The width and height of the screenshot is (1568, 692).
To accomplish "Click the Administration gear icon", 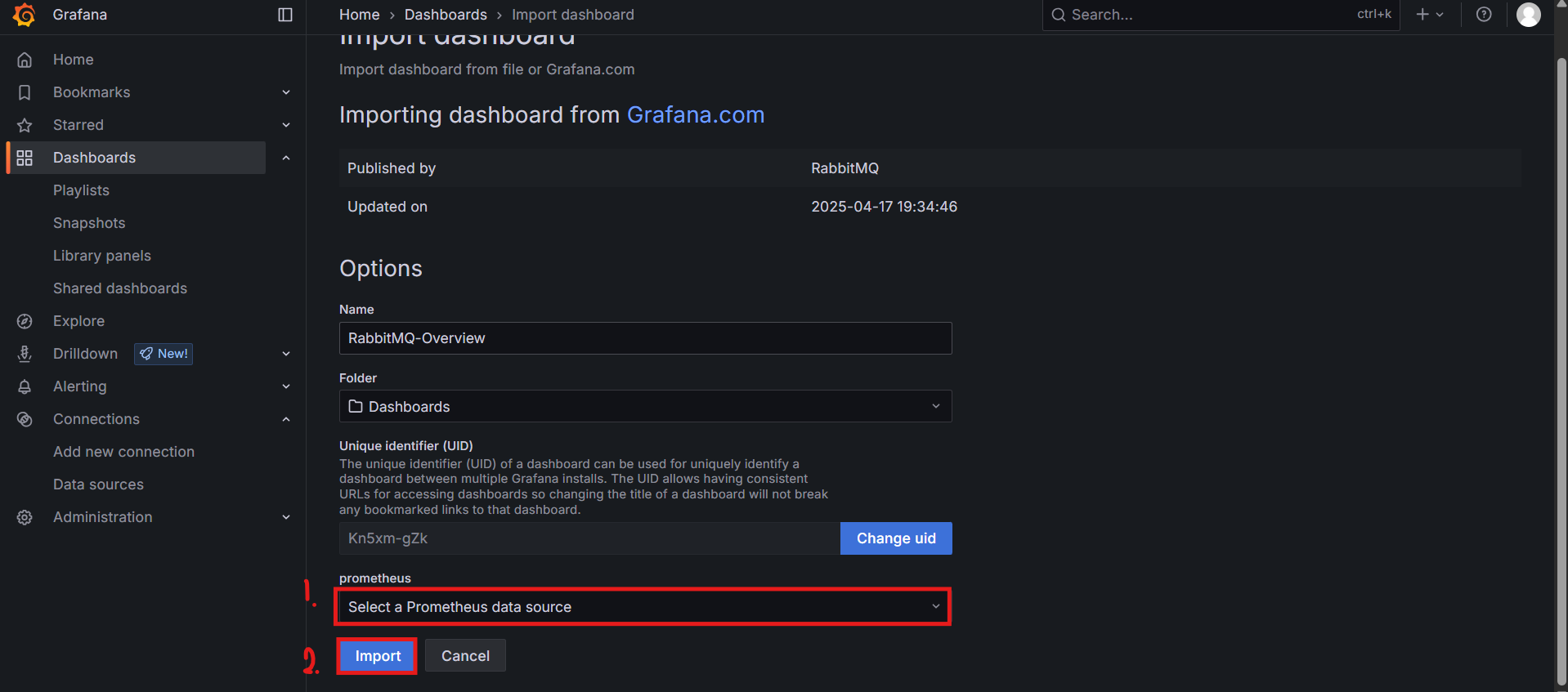I will (25, 517).
